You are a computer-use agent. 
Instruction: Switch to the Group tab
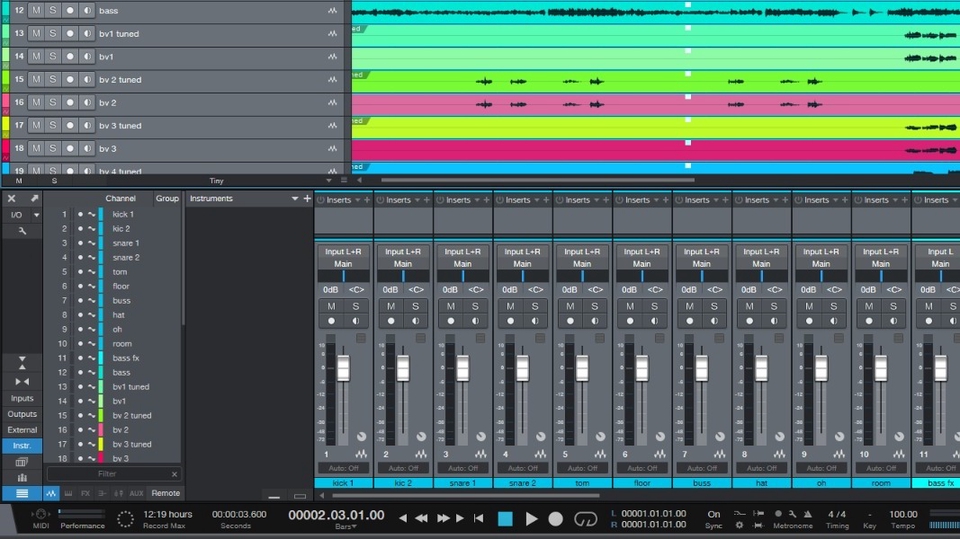(167, 198)
